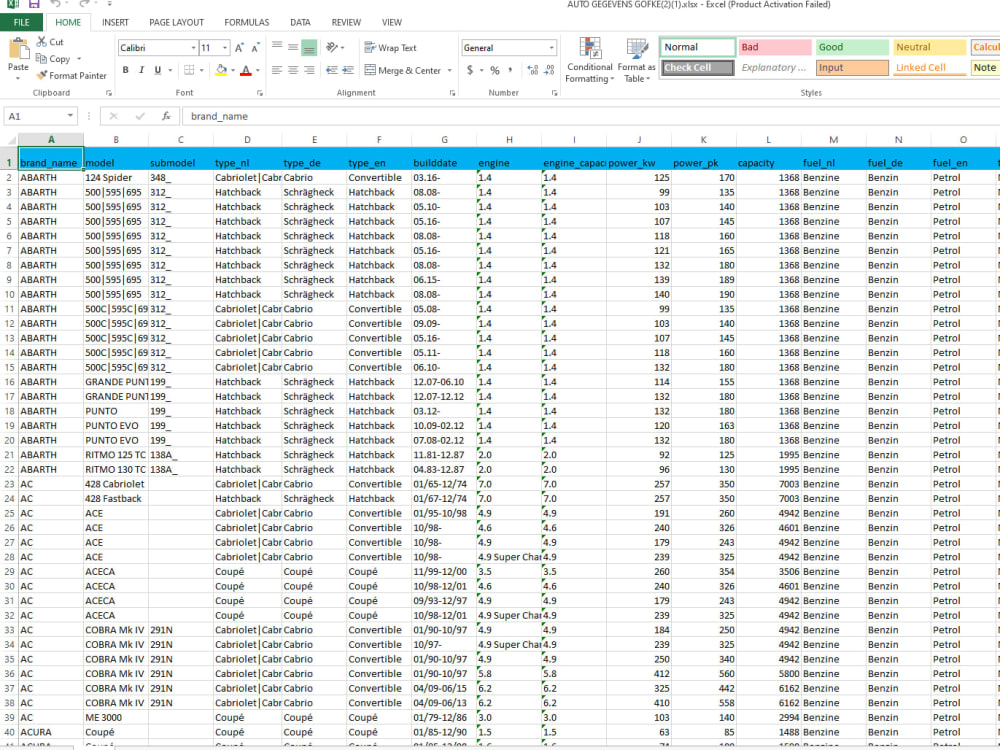Decrease indent
The height and width of the screenshot is (750, 1000).
pyautogui.click(x=332, y=70)
